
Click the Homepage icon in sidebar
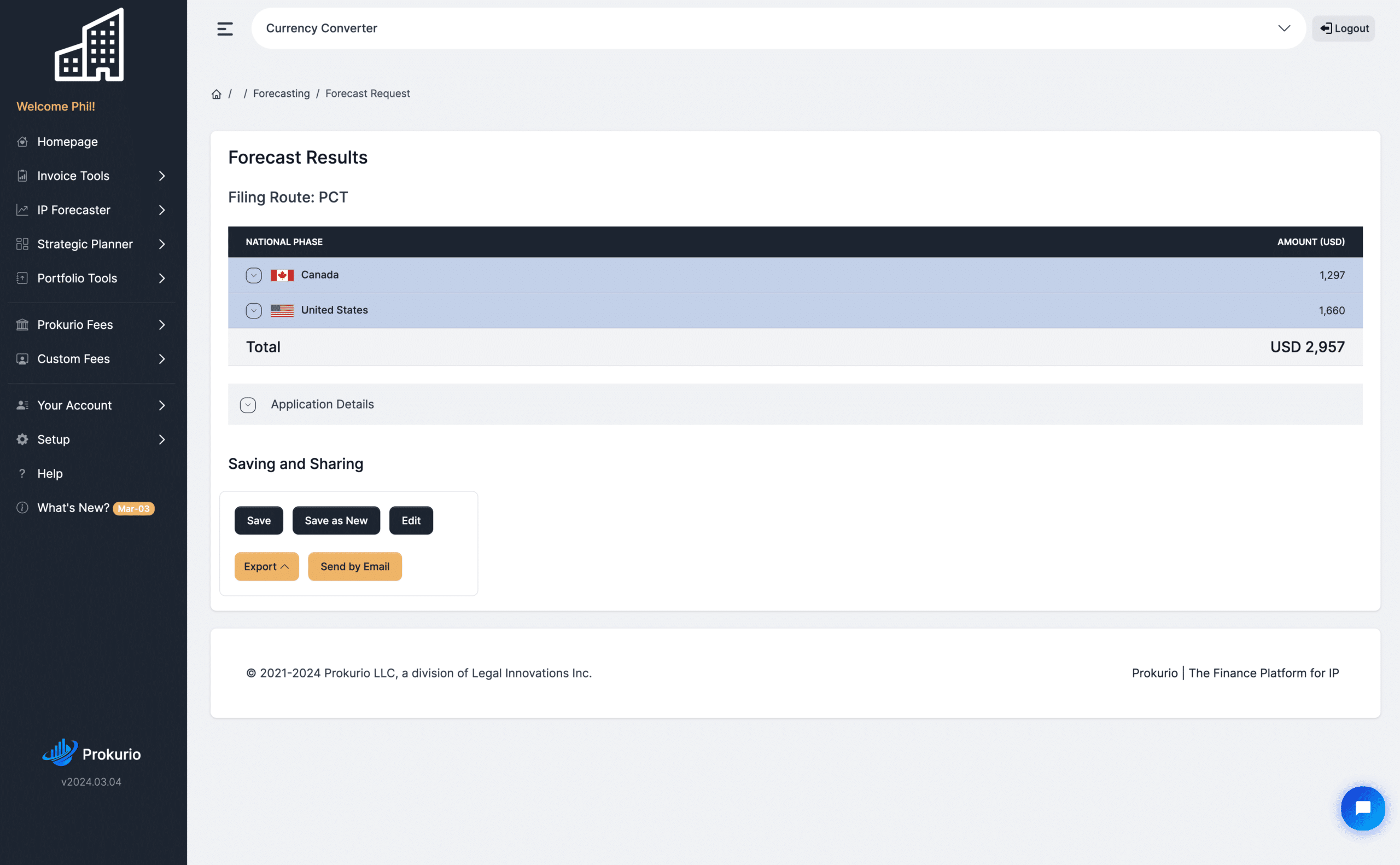(x=22, y=141)
